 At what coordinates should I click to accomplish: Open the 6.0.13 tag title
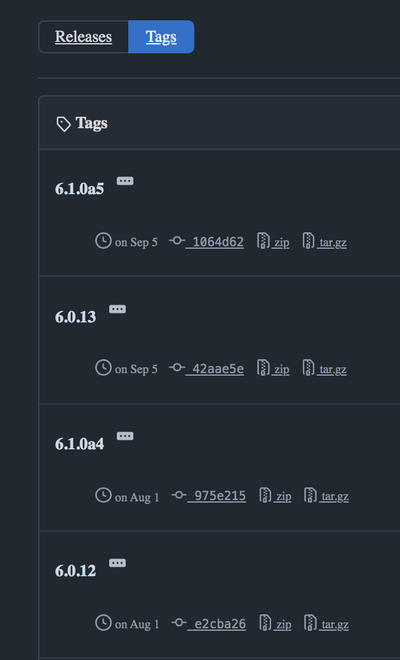click(x=75, y=317)
